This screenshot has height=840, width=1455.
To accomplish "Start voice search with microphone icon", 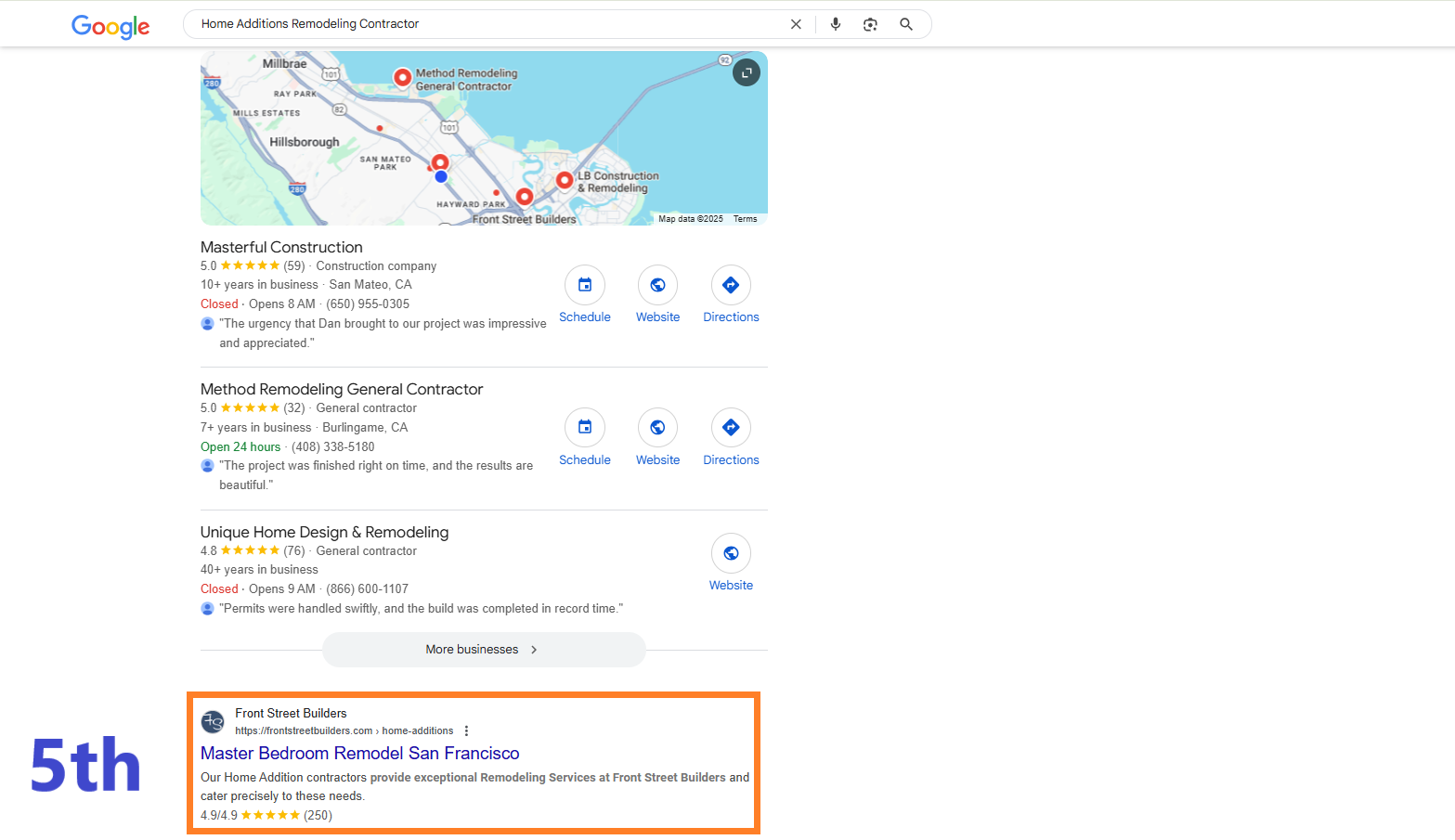I will click(x=836, y=24).
